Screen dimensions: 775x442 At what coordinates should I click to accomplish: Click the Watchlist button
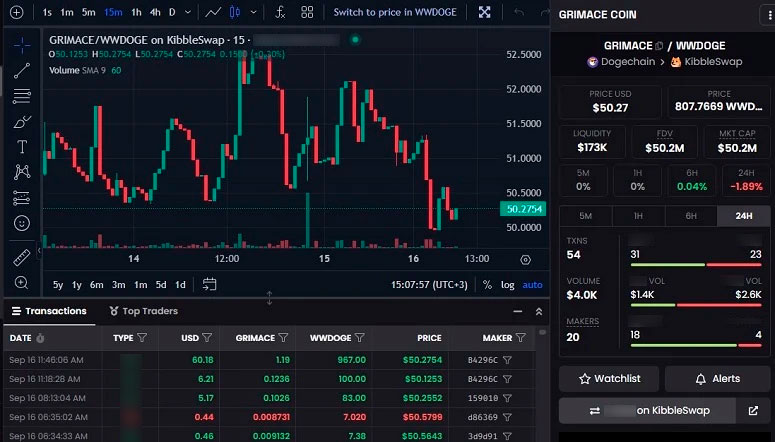tap(607, 378)
